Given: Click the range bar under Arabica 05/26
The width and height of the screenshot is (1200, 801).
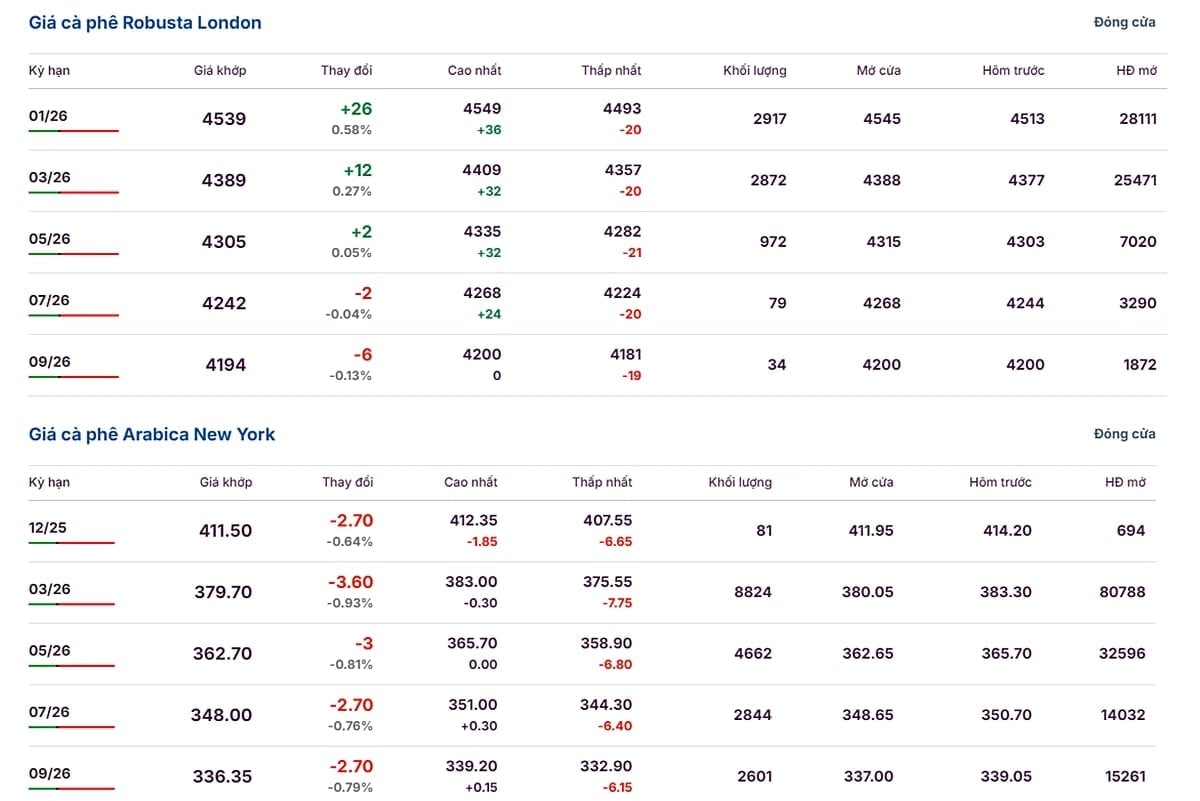Looking at the screenshot, I should pyautogui.click(x=71, y=666).
